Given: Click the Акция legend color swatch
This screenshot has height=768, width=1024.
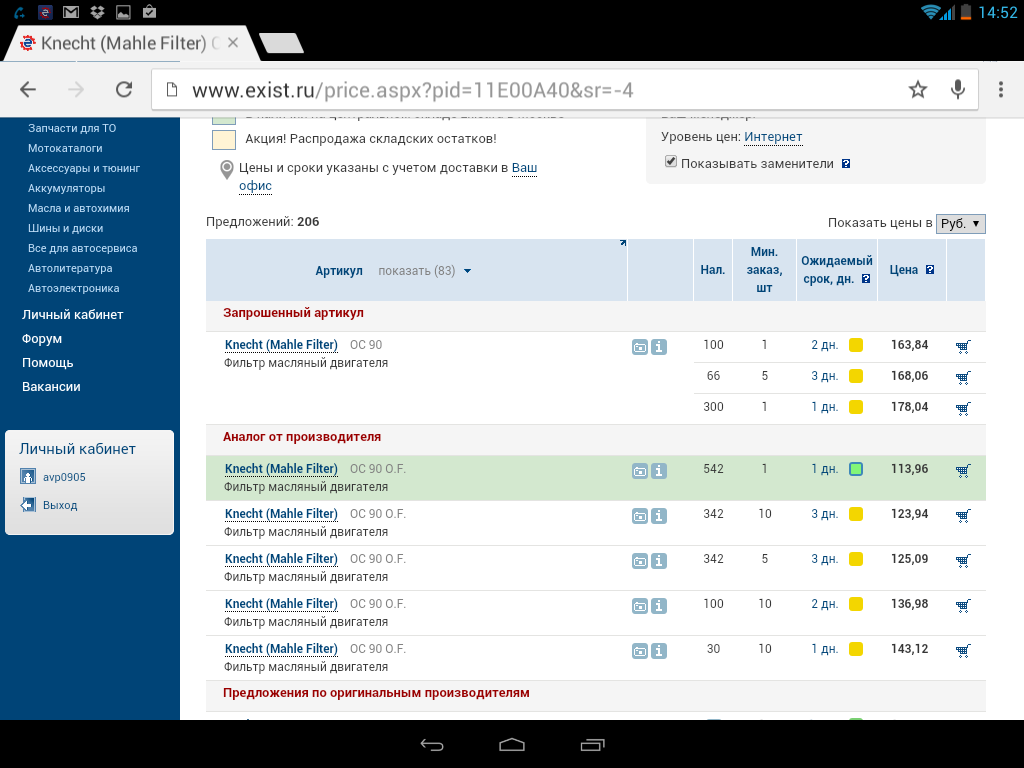Looking at the screenshot, I should [224, 140].
